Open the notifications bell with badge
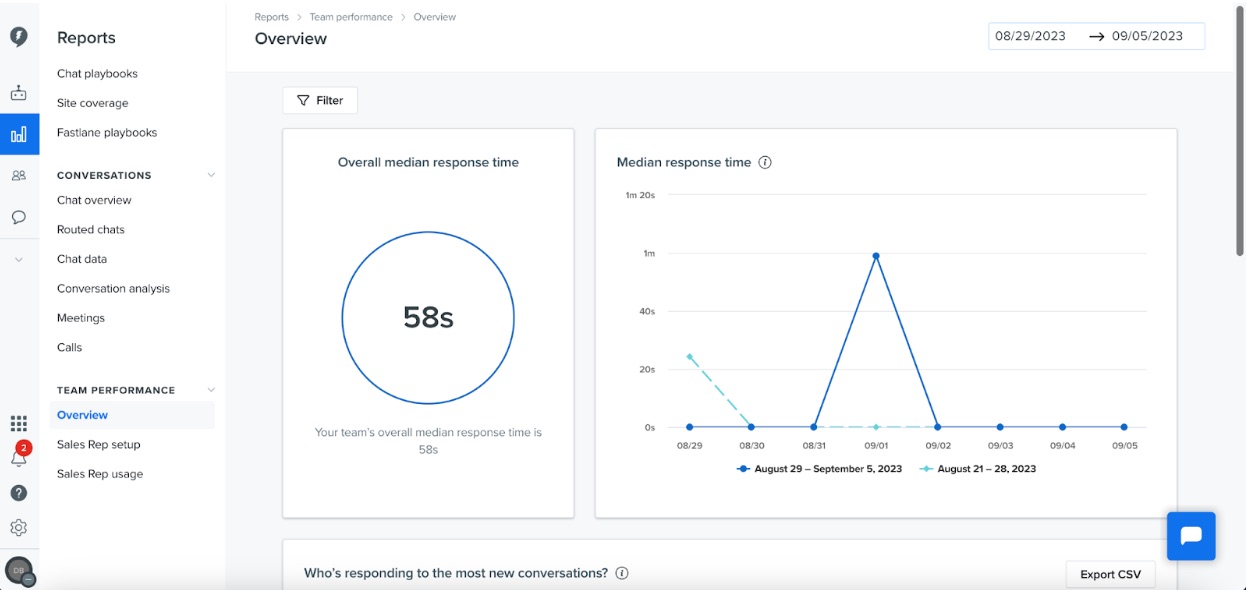The height and width of the screenshot is (590, 1246). [19, 456]
